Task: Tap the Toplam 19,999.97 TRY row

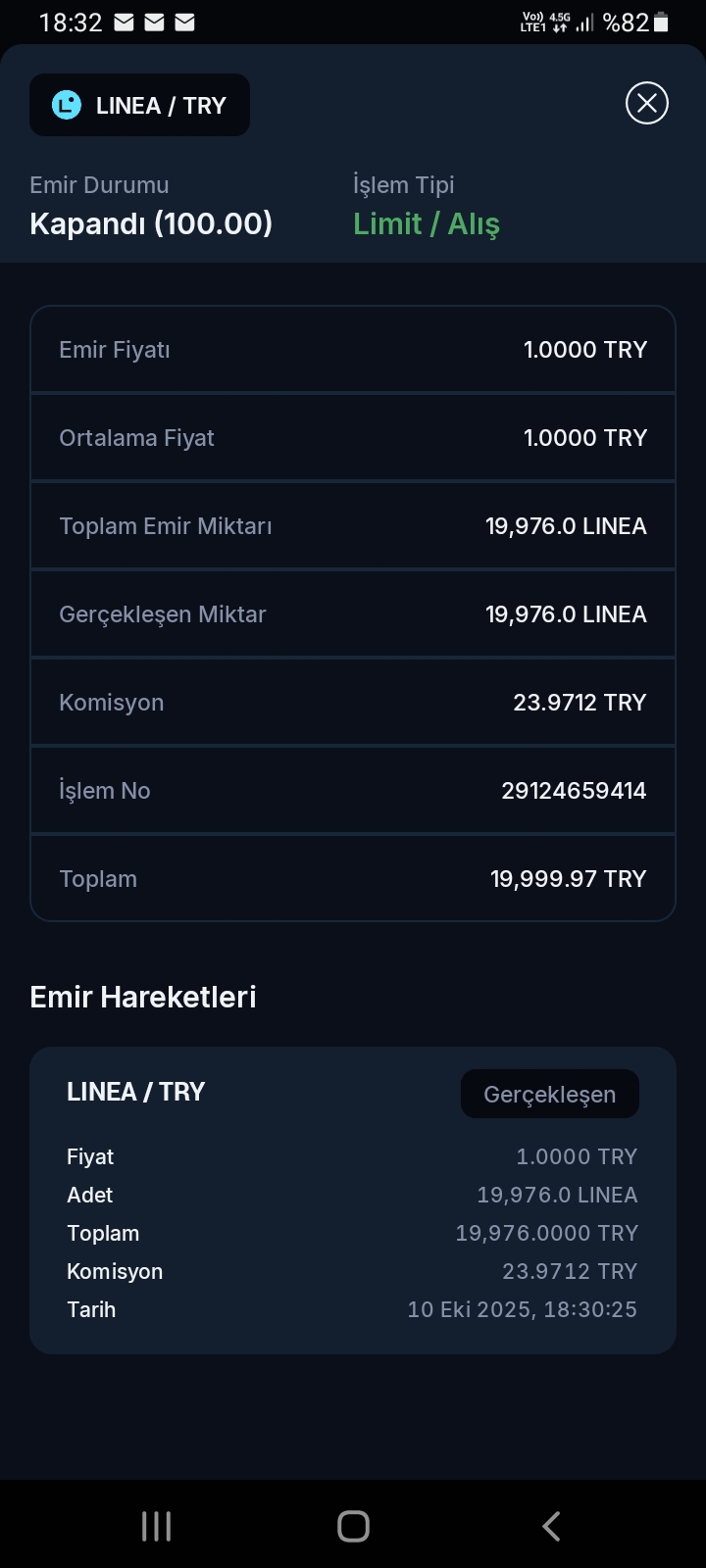Action: point(353,879)
